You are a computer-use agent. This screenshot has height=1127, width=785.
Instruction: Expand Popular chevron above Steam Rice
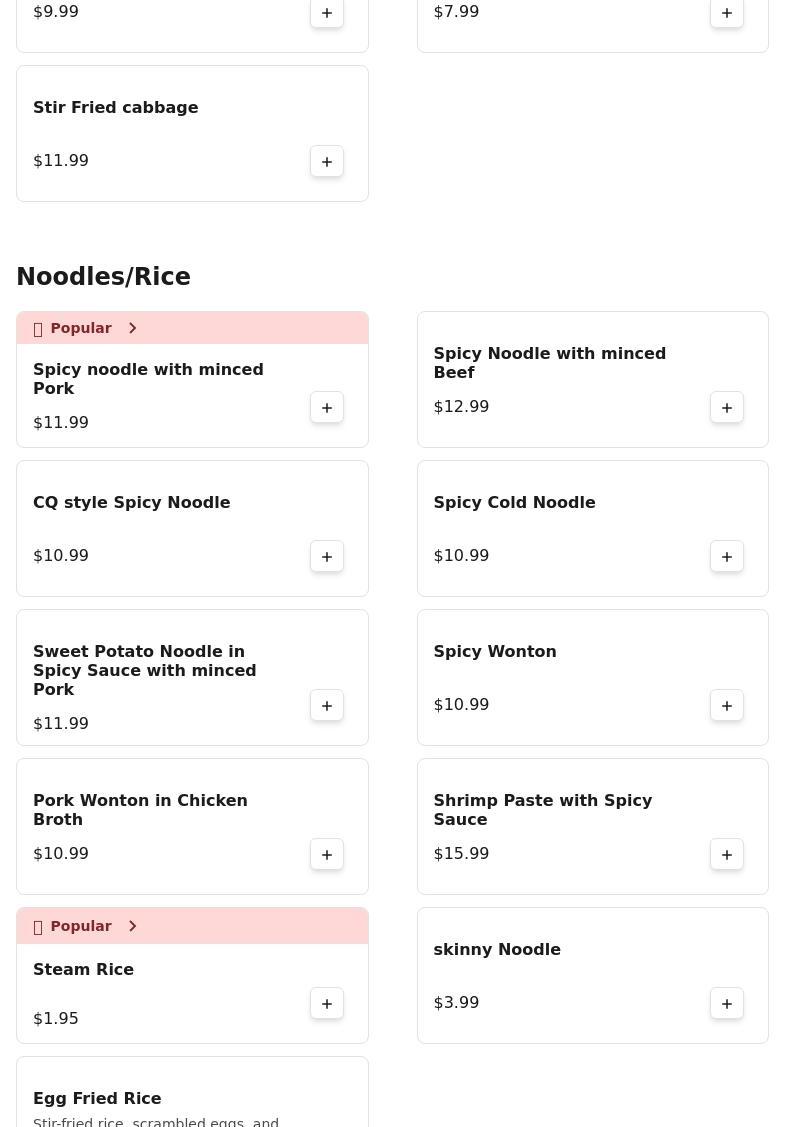coord(132,926)
